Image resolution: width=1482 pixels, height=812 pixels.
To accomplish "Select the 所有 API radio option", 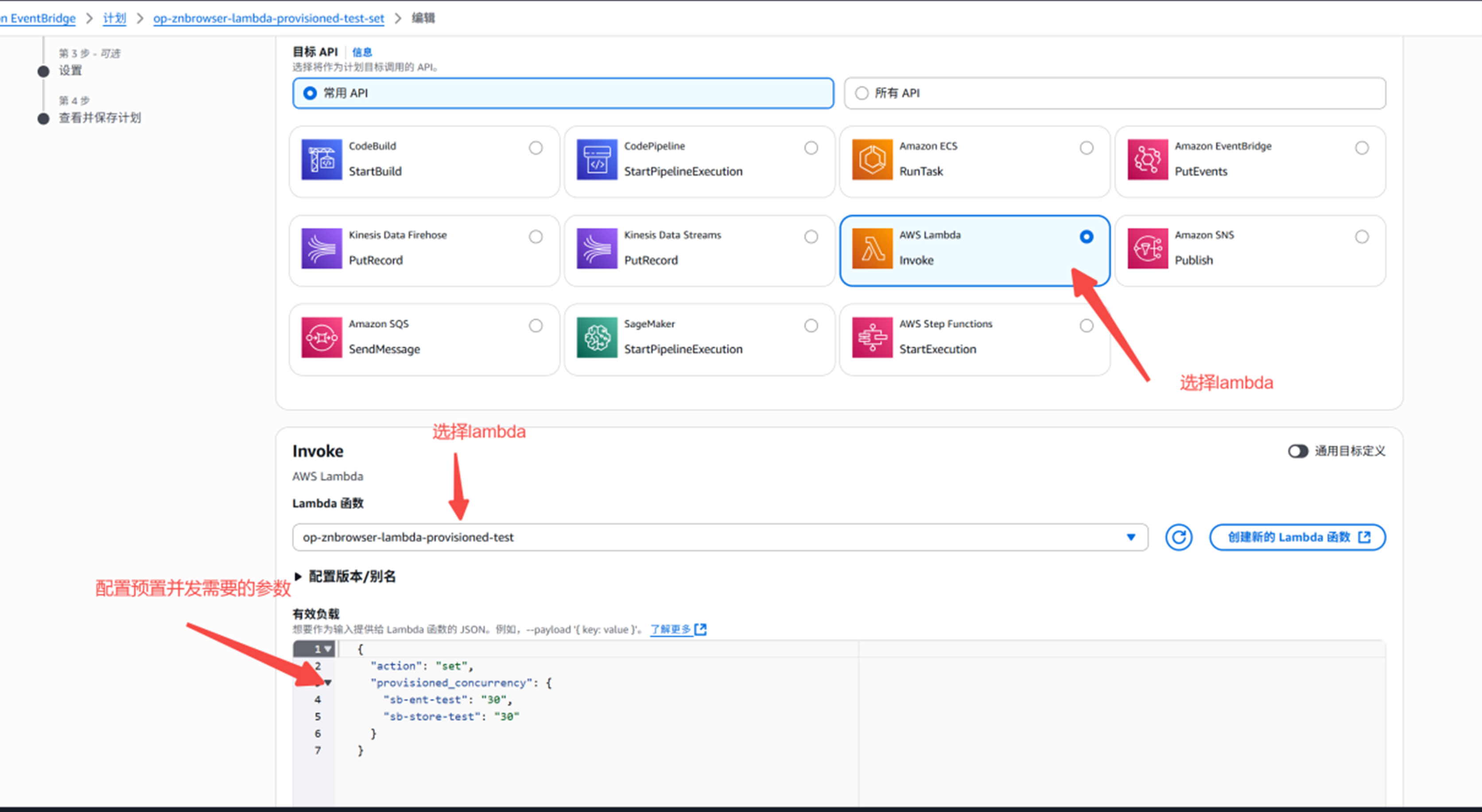I will pos(861,93).
